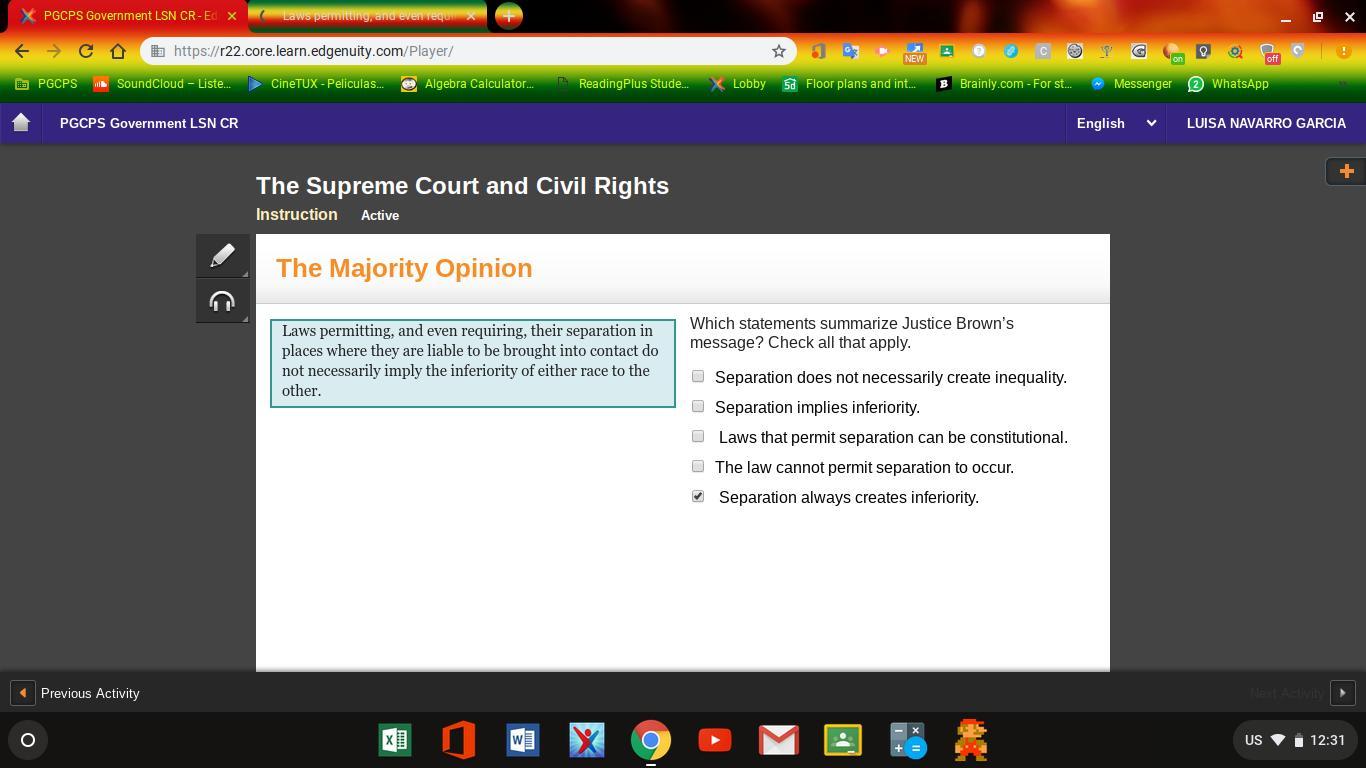Open Edgenuity app on the shelf
Screen dimensions: 1366x768
tap(587, 740)
